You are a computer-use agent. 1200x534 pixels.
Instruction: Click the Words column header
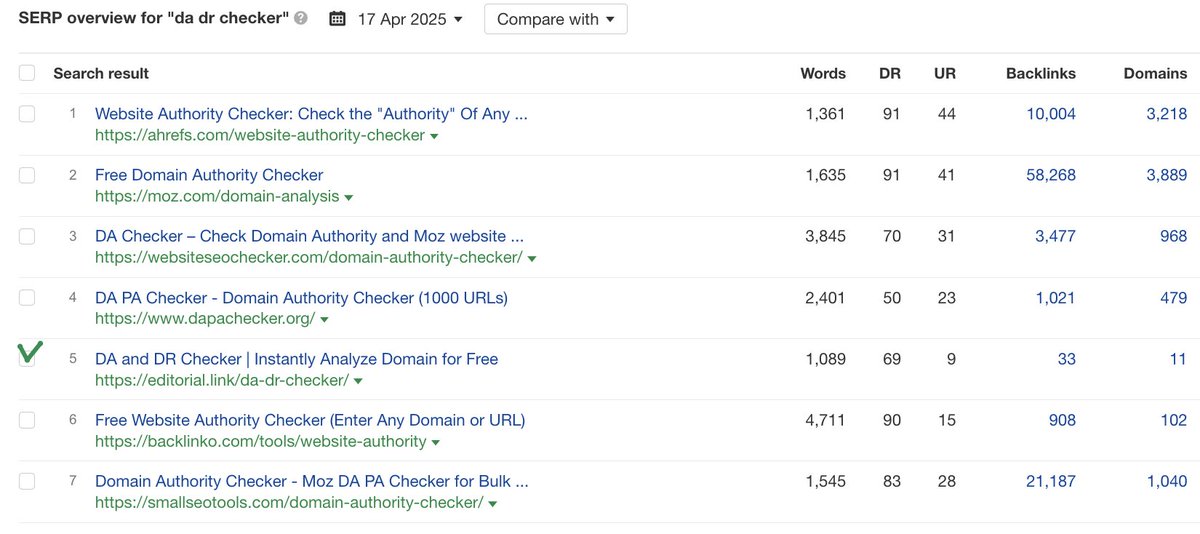click(823, 73)
